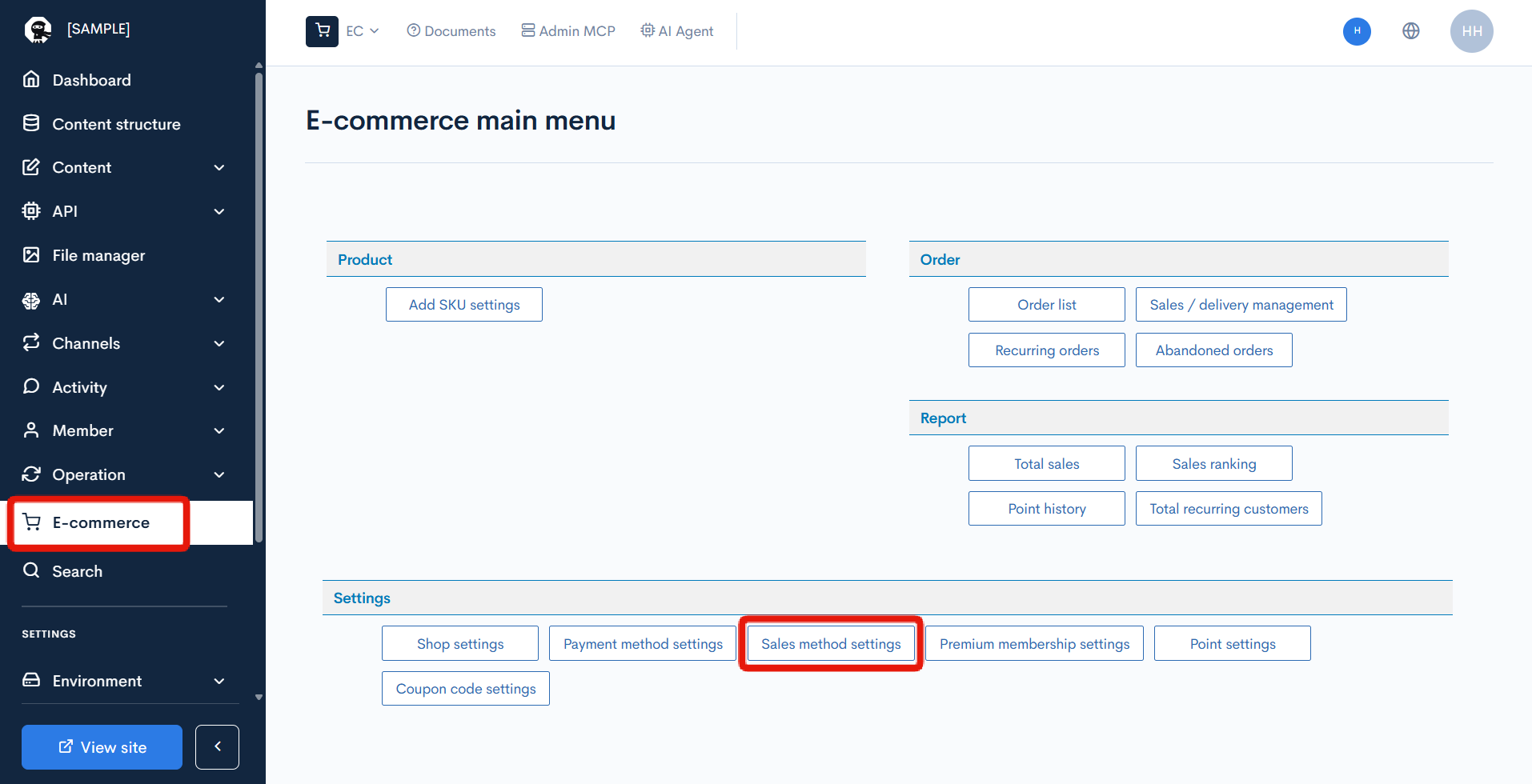Viewport: 1532px width, 784px height.
Task: Open Point history report
Action: pos(1046,509)
